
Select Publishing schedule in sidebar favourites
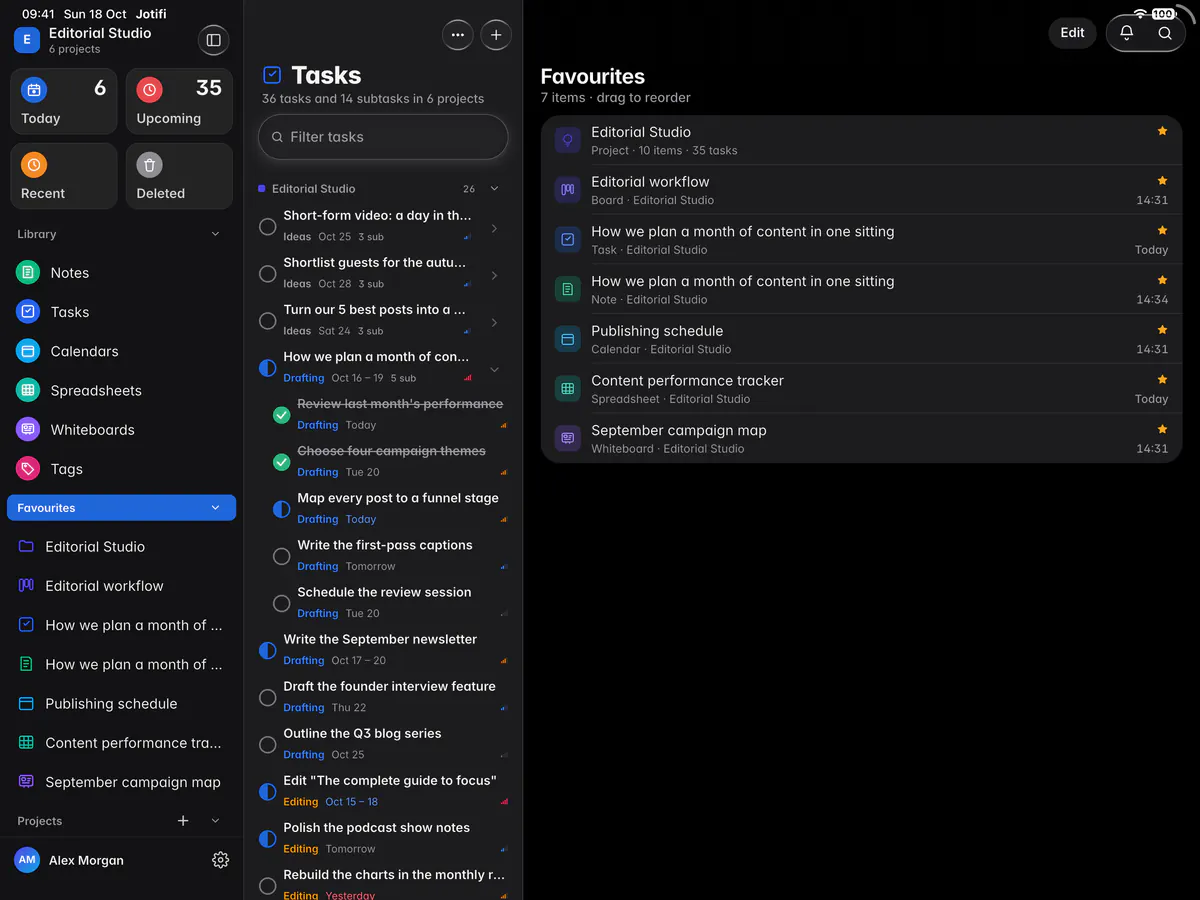point(122,703)
